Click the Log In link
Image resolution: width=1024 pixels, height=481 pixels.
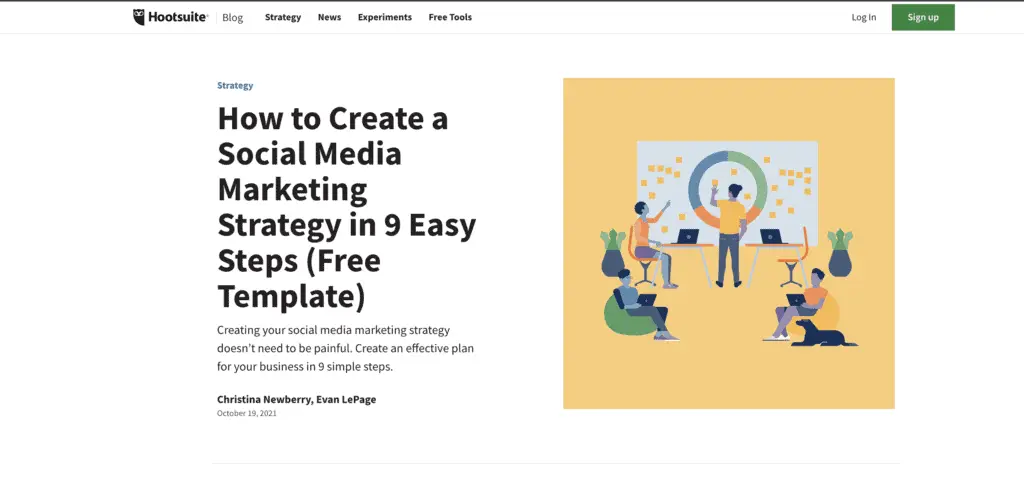864,18
